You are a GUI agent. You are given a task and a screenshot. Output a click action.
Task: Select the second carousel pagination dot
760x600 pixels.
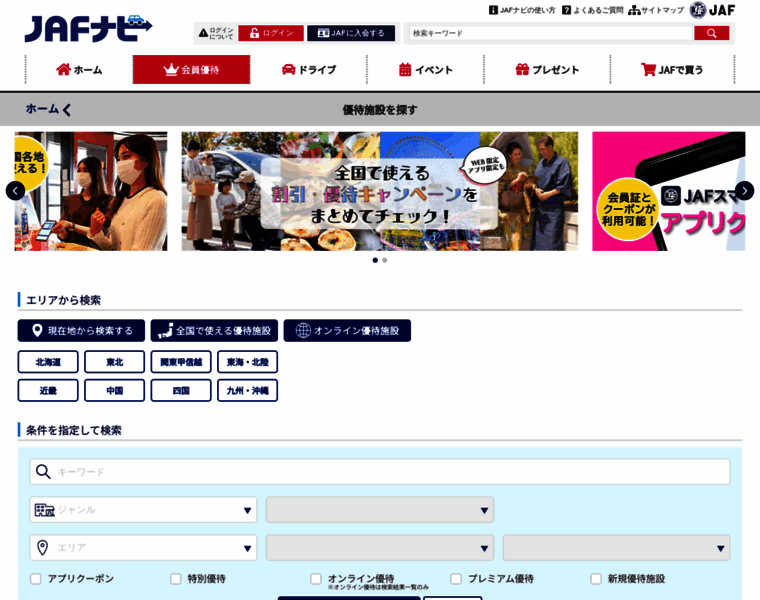click(x=385, y=260)
